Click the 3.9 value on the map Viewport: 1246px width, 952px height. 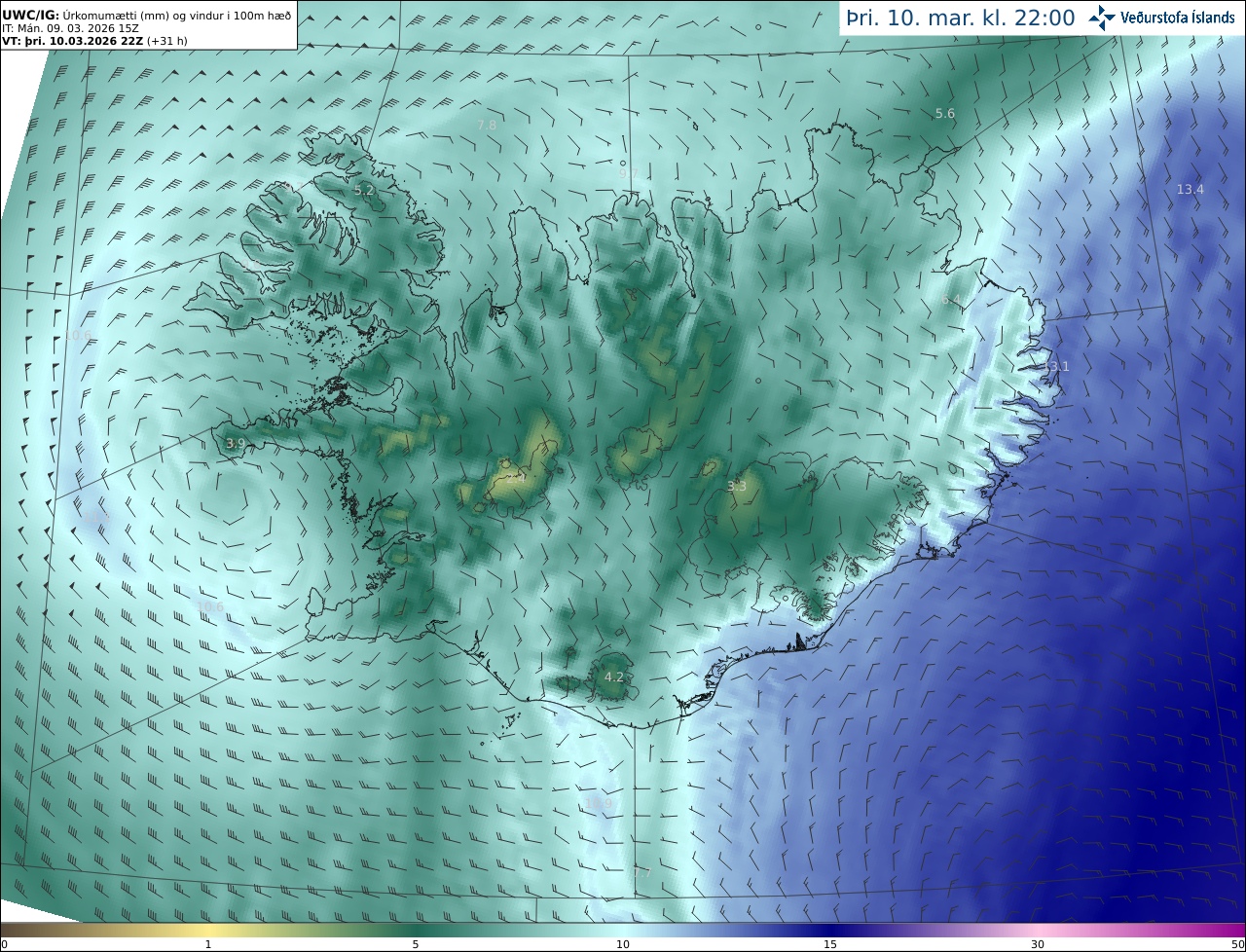[x=235, y=443]
